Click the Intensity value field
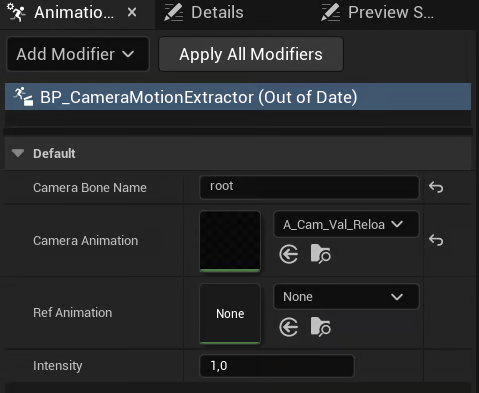 pos(277,366)
